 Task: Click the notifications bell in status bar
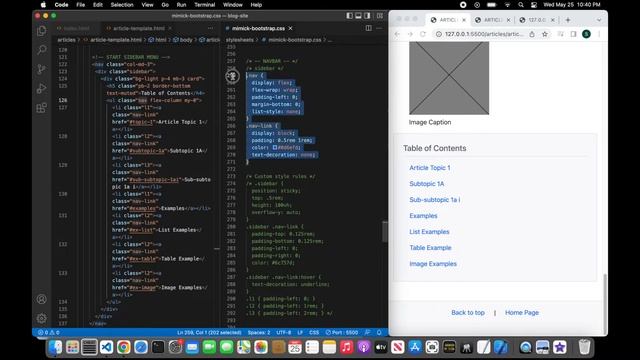click(379, 332)
